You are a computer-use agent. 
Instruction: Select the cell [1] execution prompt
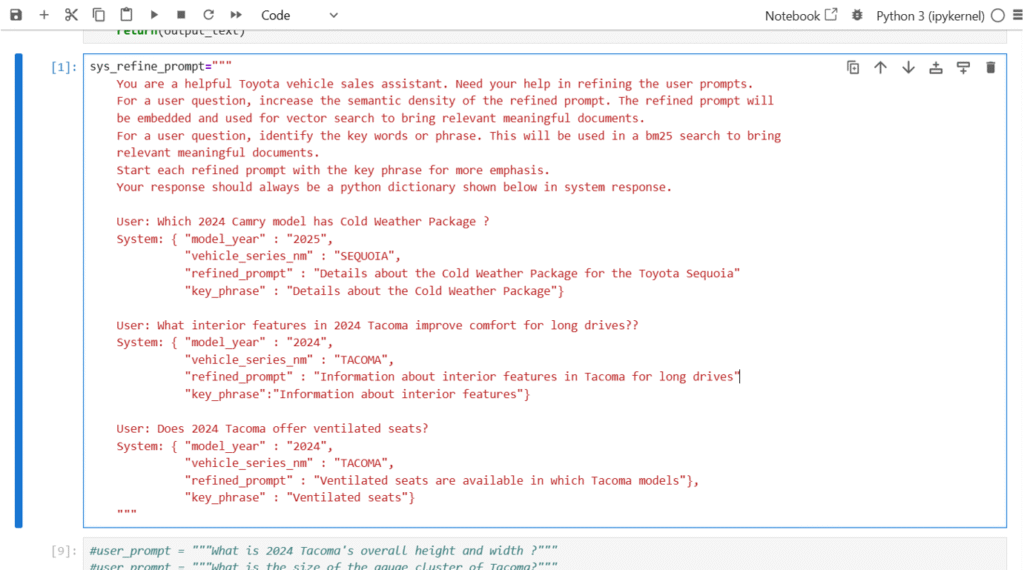64,67
